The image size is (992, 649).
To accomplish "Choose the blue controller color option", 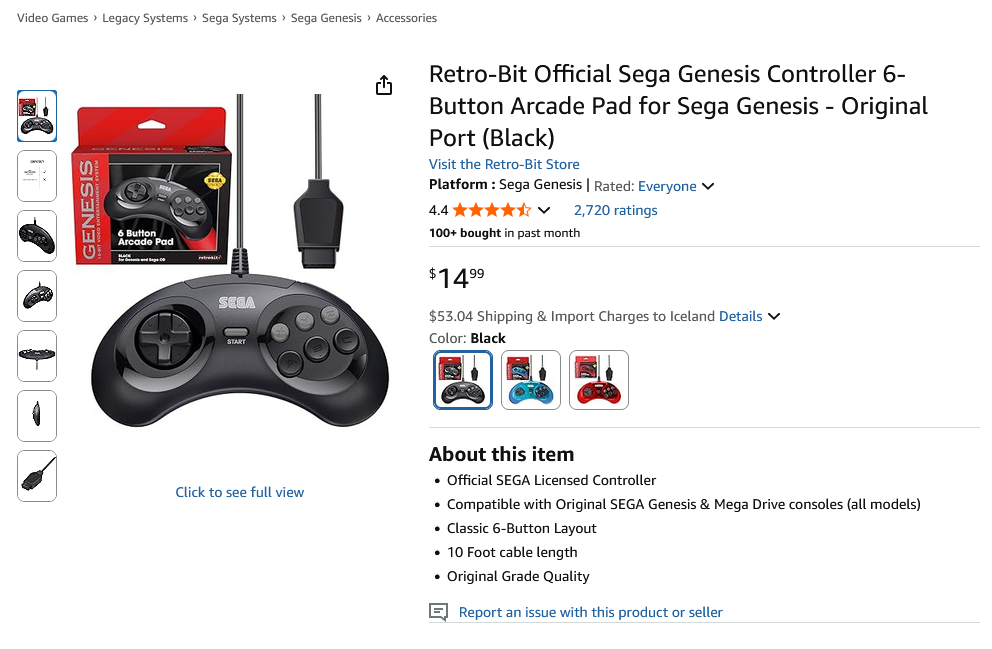I will [x=531, y=380].
